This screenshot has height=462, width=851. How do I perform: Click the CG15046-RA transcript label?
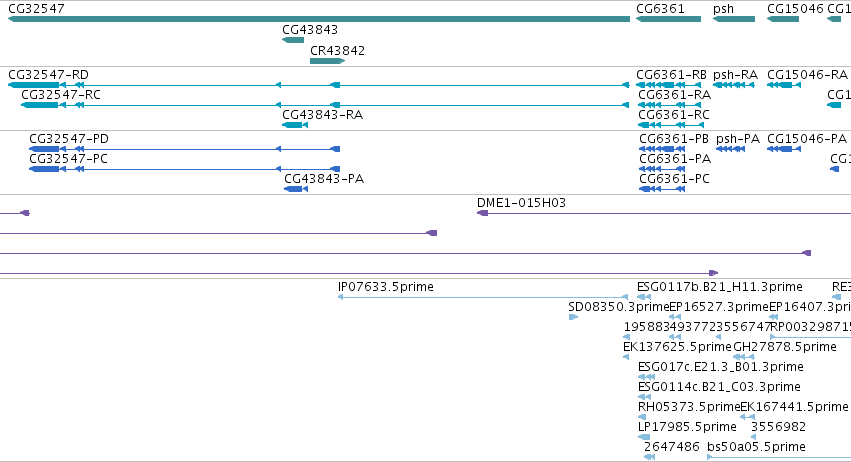pyautogui.click(x=808, y=74)
